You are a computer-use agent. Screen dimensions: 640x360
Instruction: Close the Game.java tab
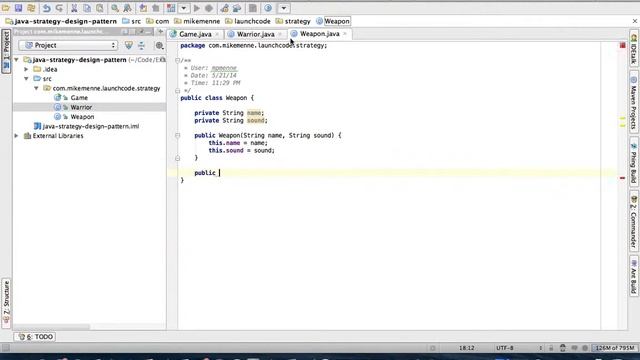[217, 34]
